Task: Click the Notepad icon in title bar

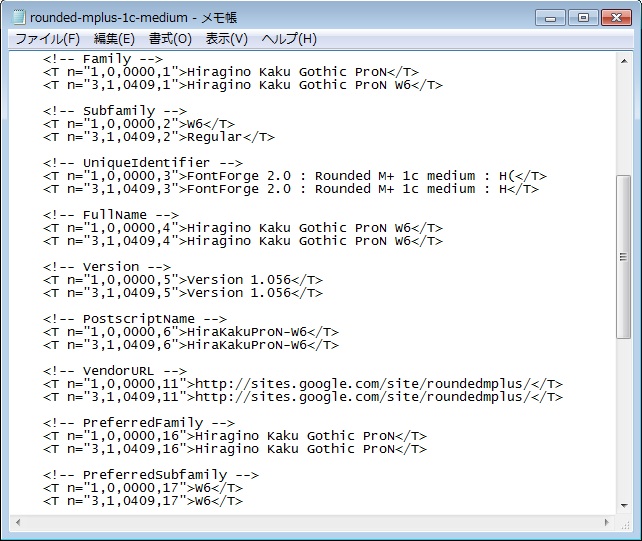Action: click(x=19, y=17)
